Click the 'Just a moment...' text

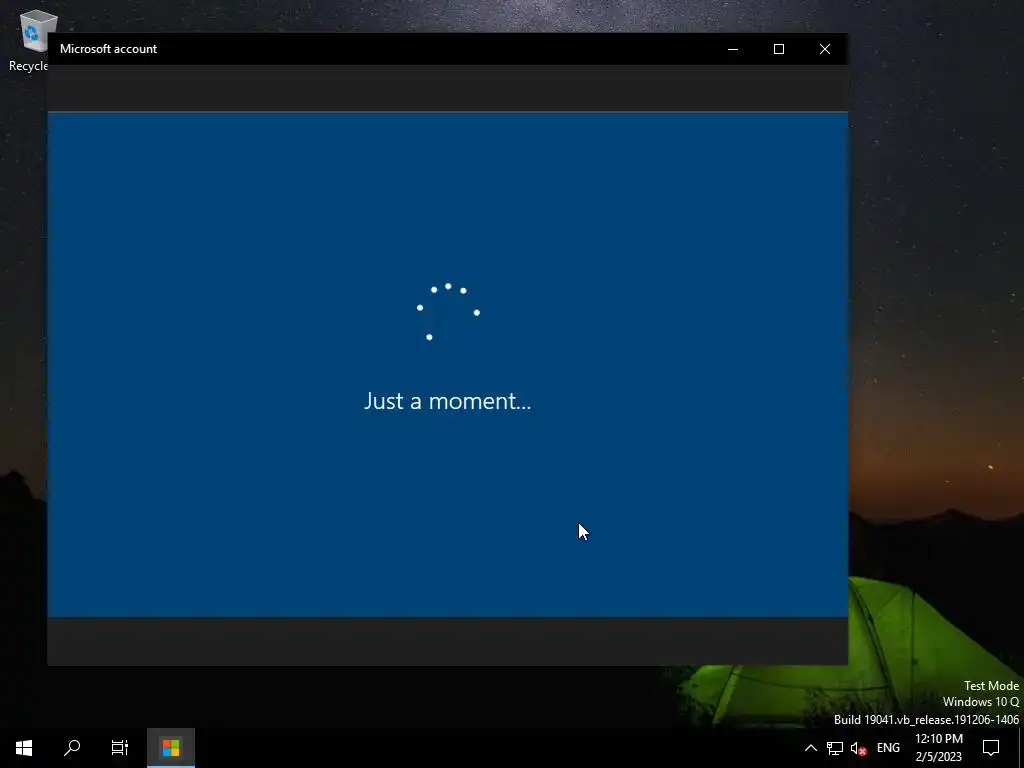tap(447, 400)
